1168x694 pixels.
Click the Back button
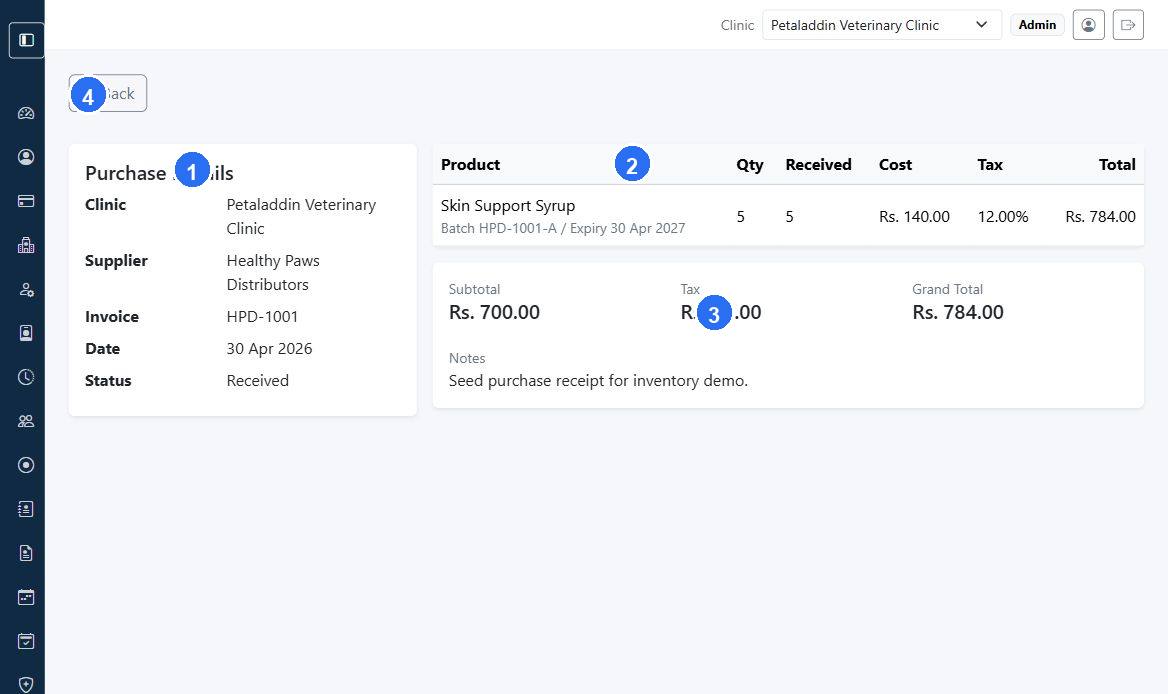pos(108,94)
